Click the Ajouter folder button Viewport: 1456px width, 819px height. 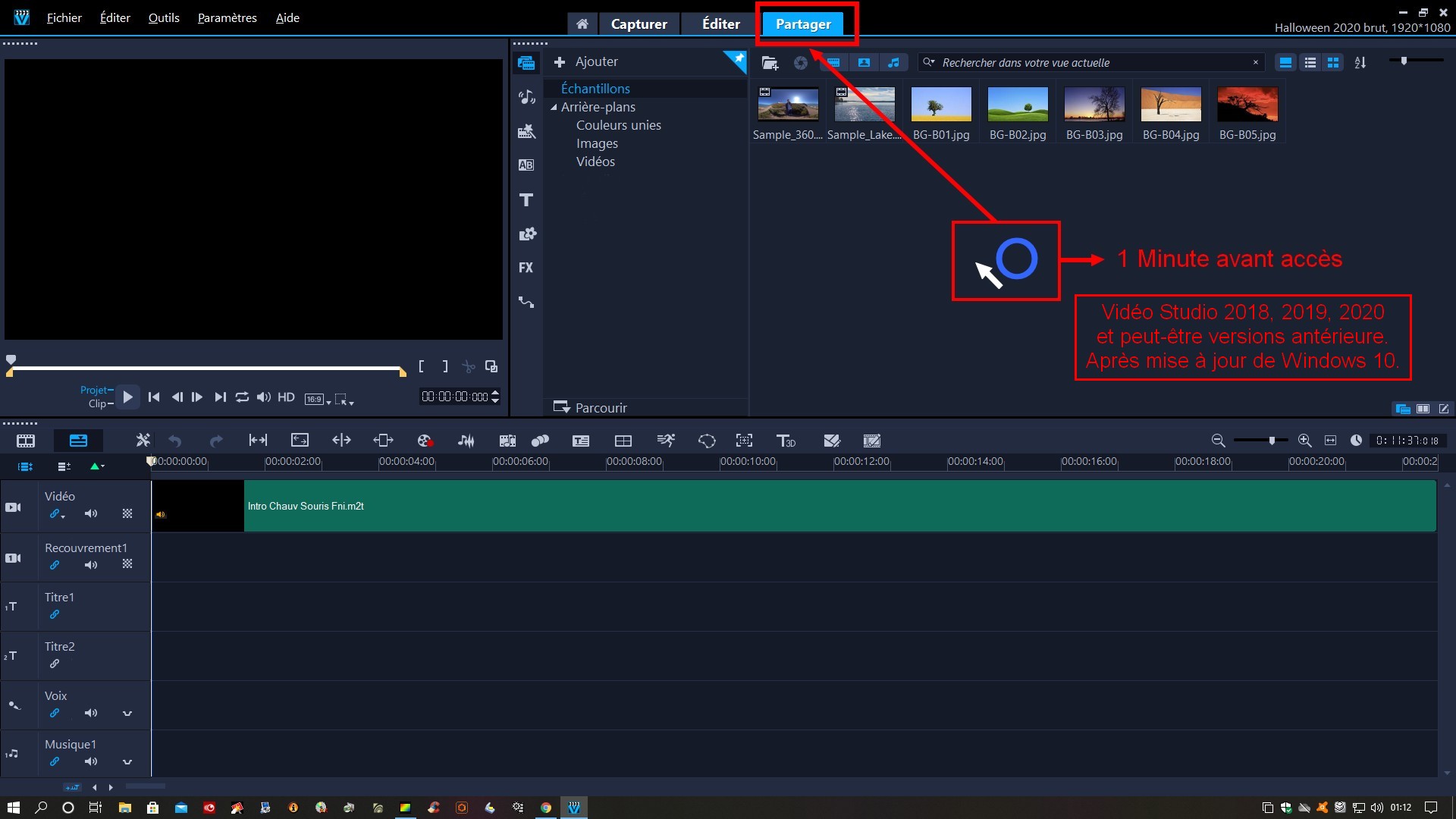click(x=586, y=61)
